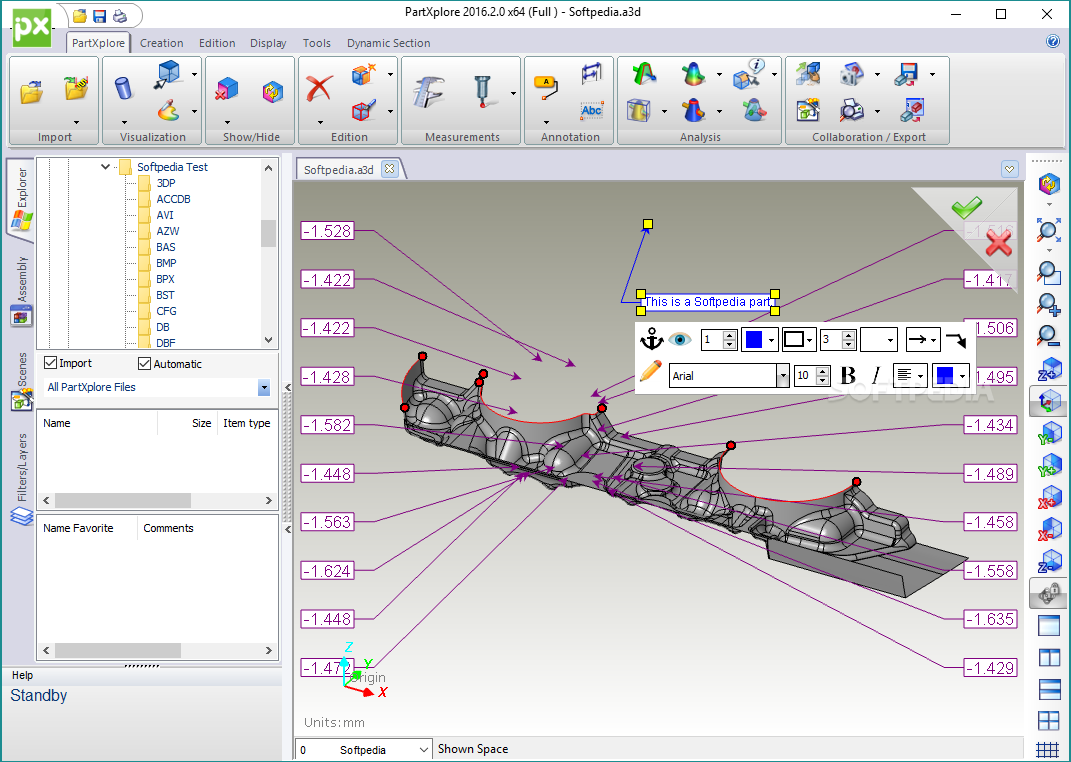Click the Abc text annotation icon
1071x762 pixels.
592,111
